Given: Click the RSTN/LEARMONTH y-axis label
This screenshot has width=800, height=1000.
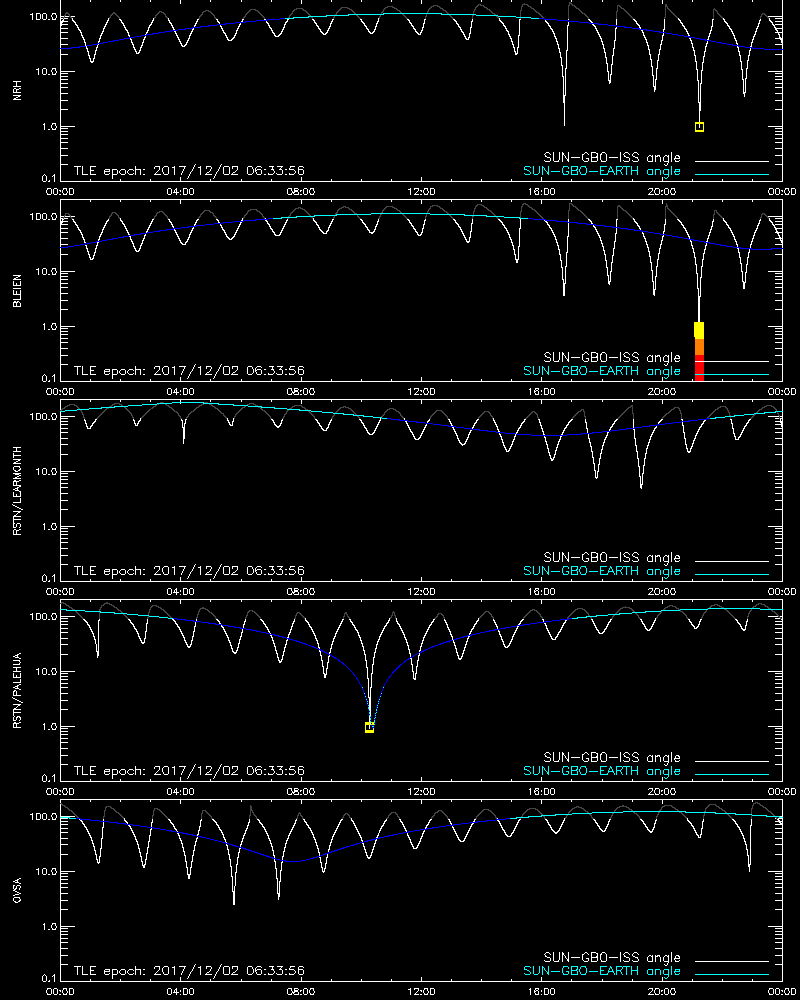Looking at the screenshot, I should (17, 490).
